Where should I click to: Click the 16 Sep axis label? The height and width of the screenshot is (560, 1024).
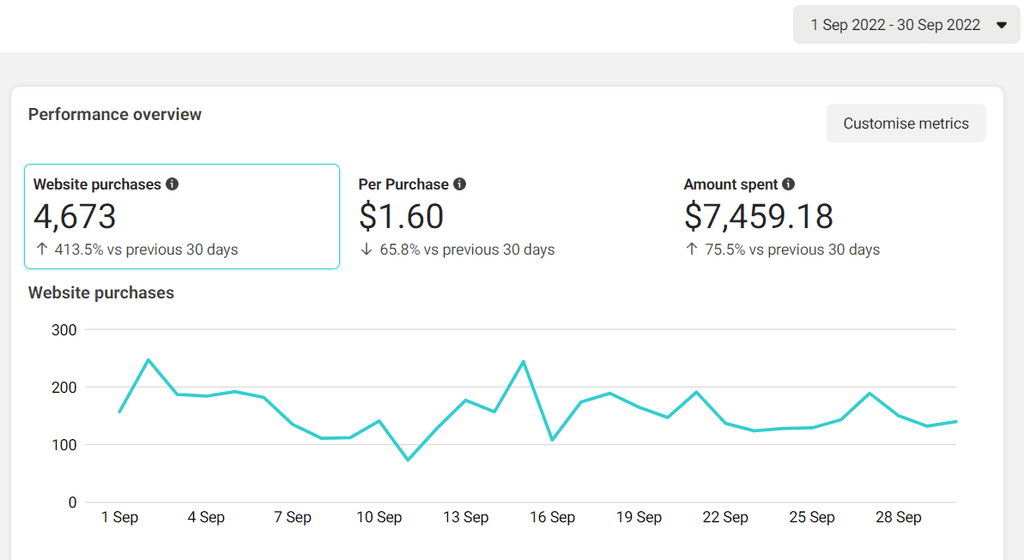(552, 517)
